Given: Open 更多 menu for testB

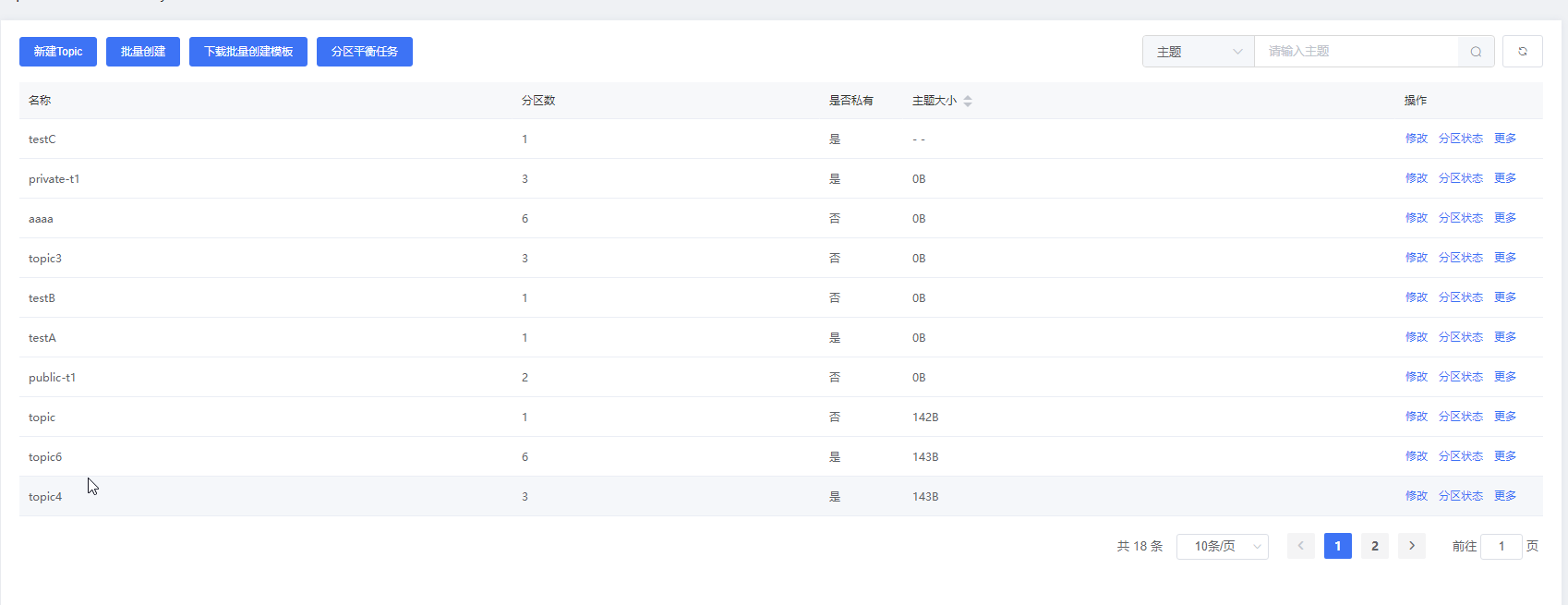Looking at the screenshot, I should [x=1505, y=297].
